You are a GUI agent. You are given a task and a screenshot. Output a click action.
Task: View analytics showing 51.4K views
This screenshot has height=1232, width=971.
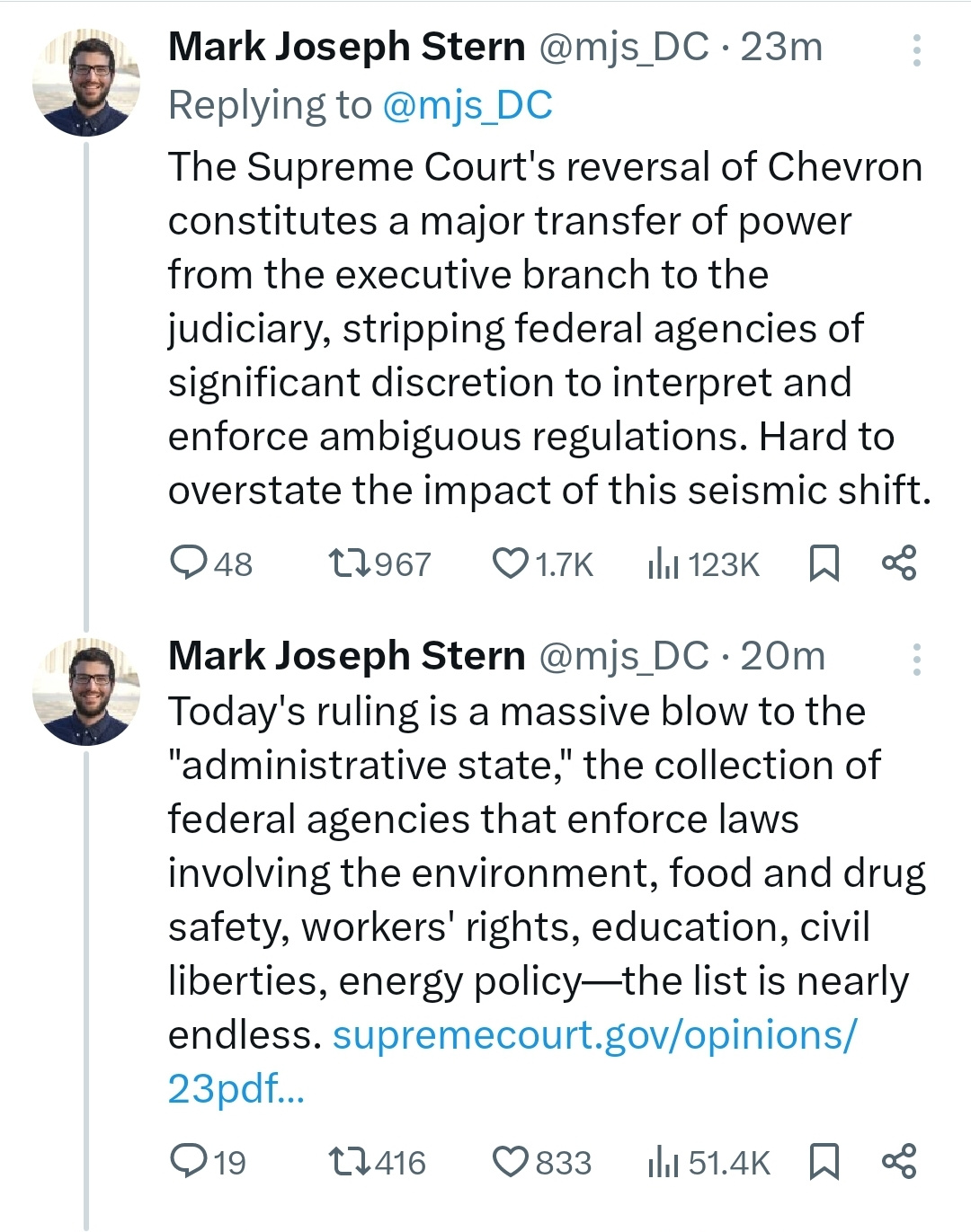[x=664, y=1162]
